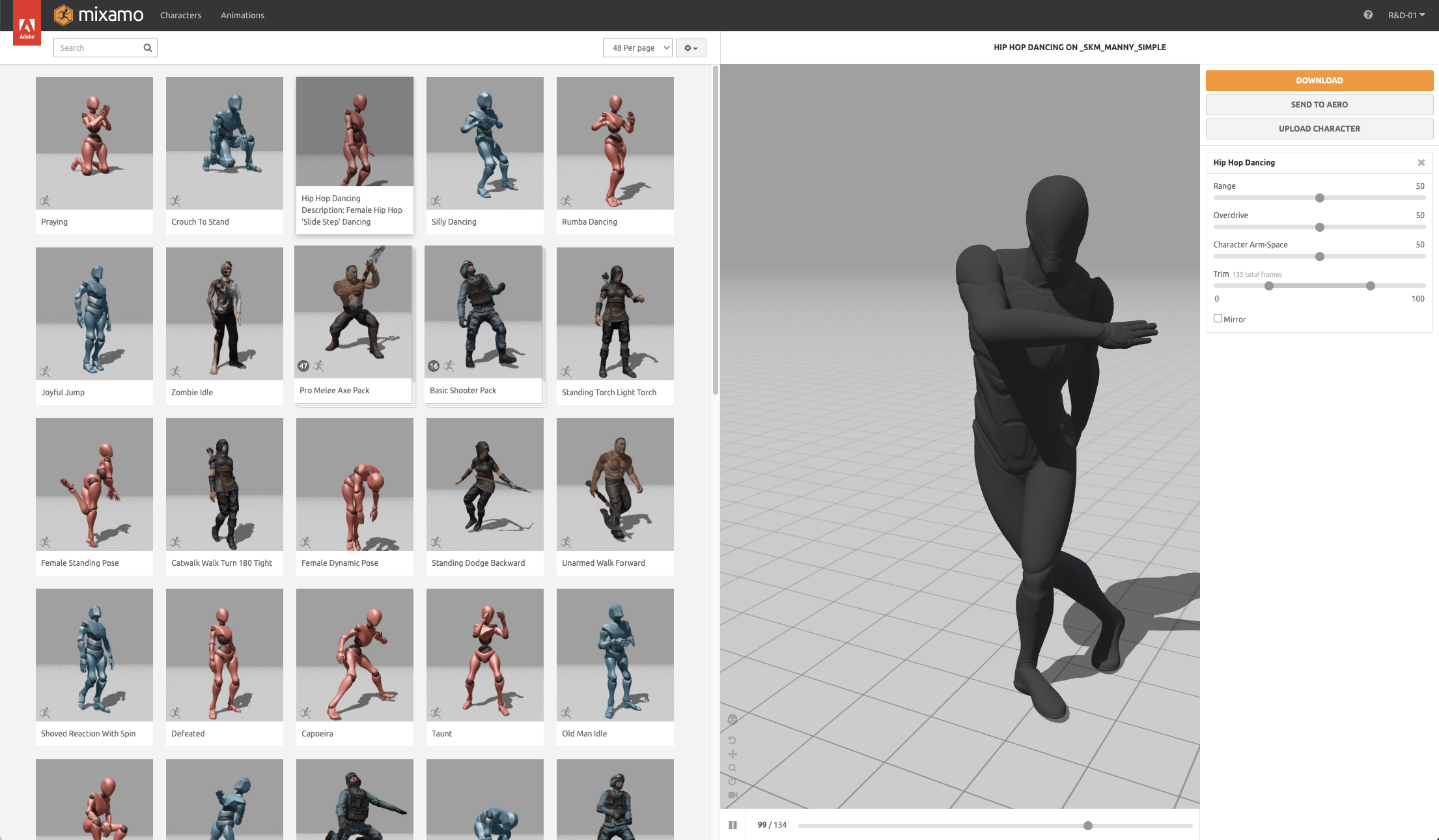This screenshot has height=840, width=1439.
Task: Pause the animation playback
Action: [733, 825]
